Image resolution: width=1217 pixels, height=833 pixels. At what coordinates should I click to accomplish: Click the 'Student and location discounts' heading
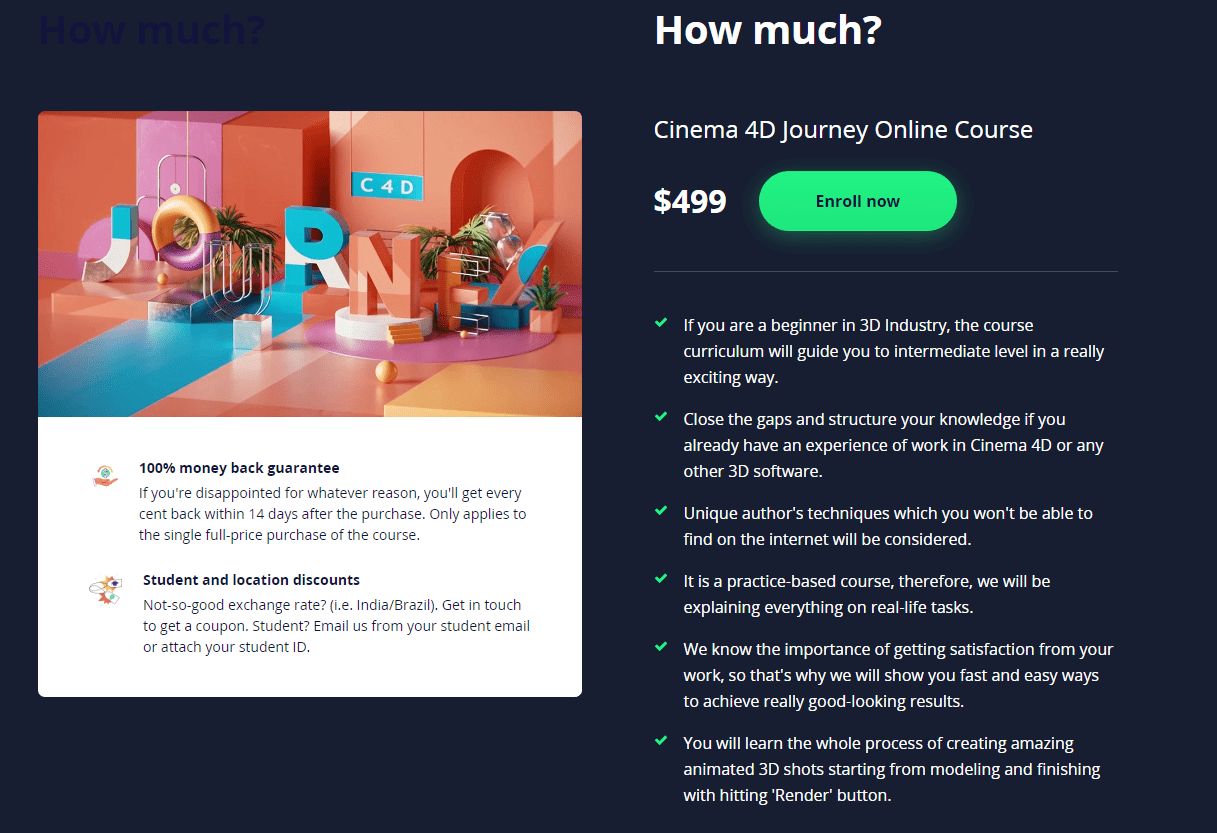(x=251, y=579)
